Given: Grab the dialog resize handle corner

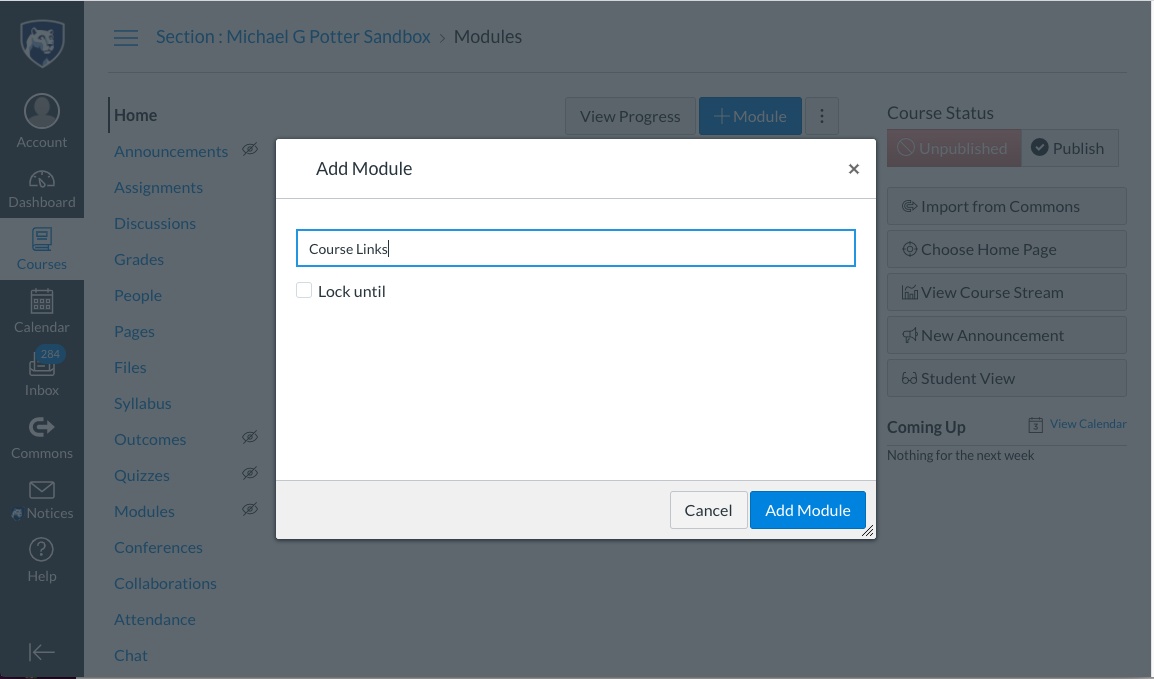Looking at the screenshot, I should pyautogui.click(x=868, y=530).
